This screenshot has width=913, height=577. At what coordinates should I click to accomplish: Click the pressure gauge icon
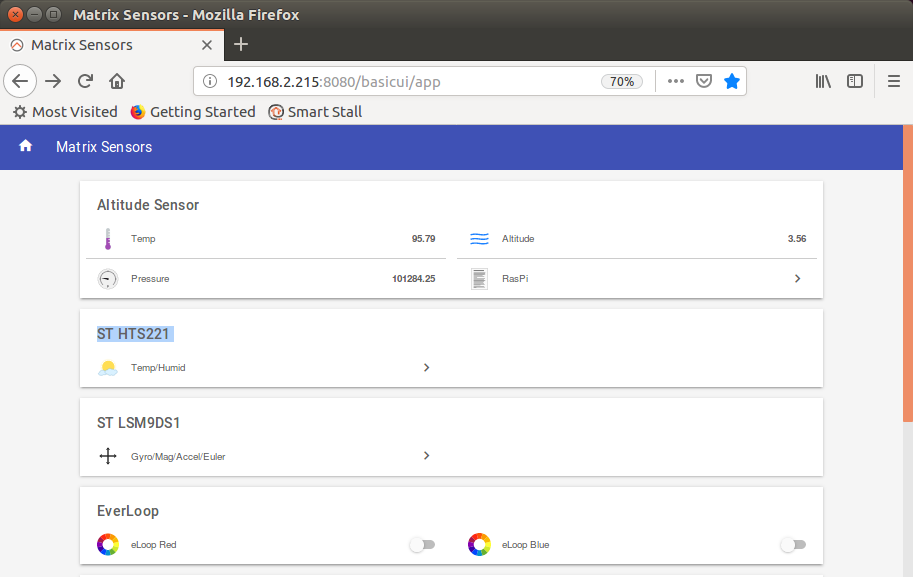tap(108, 279)
